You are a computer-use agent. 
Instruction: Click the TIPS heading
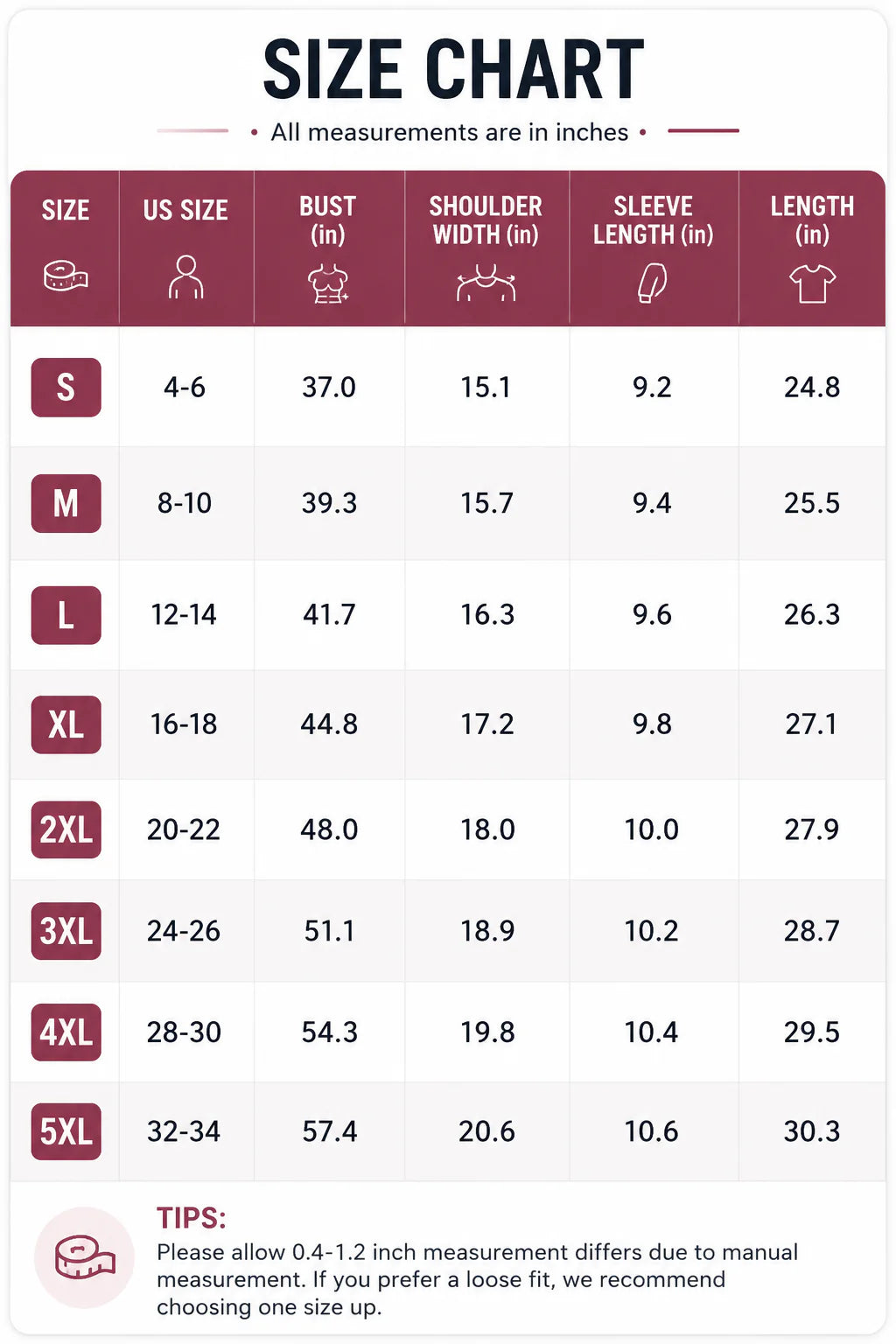click(x=192, y=1218)
